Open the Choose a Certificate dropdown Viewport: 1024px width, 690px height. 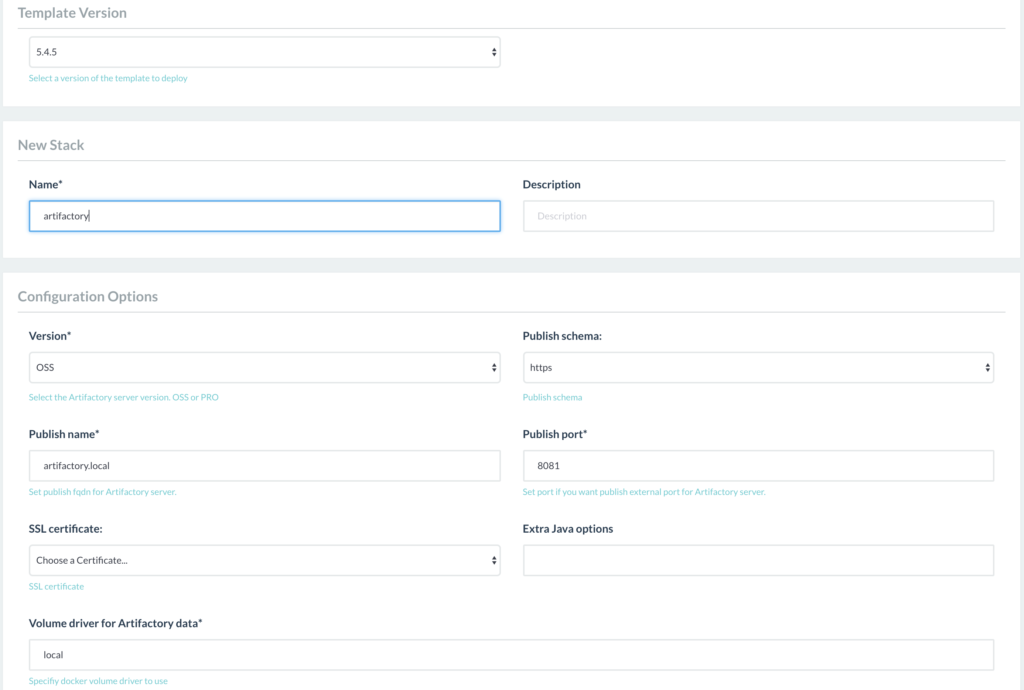tap(264, 560)
